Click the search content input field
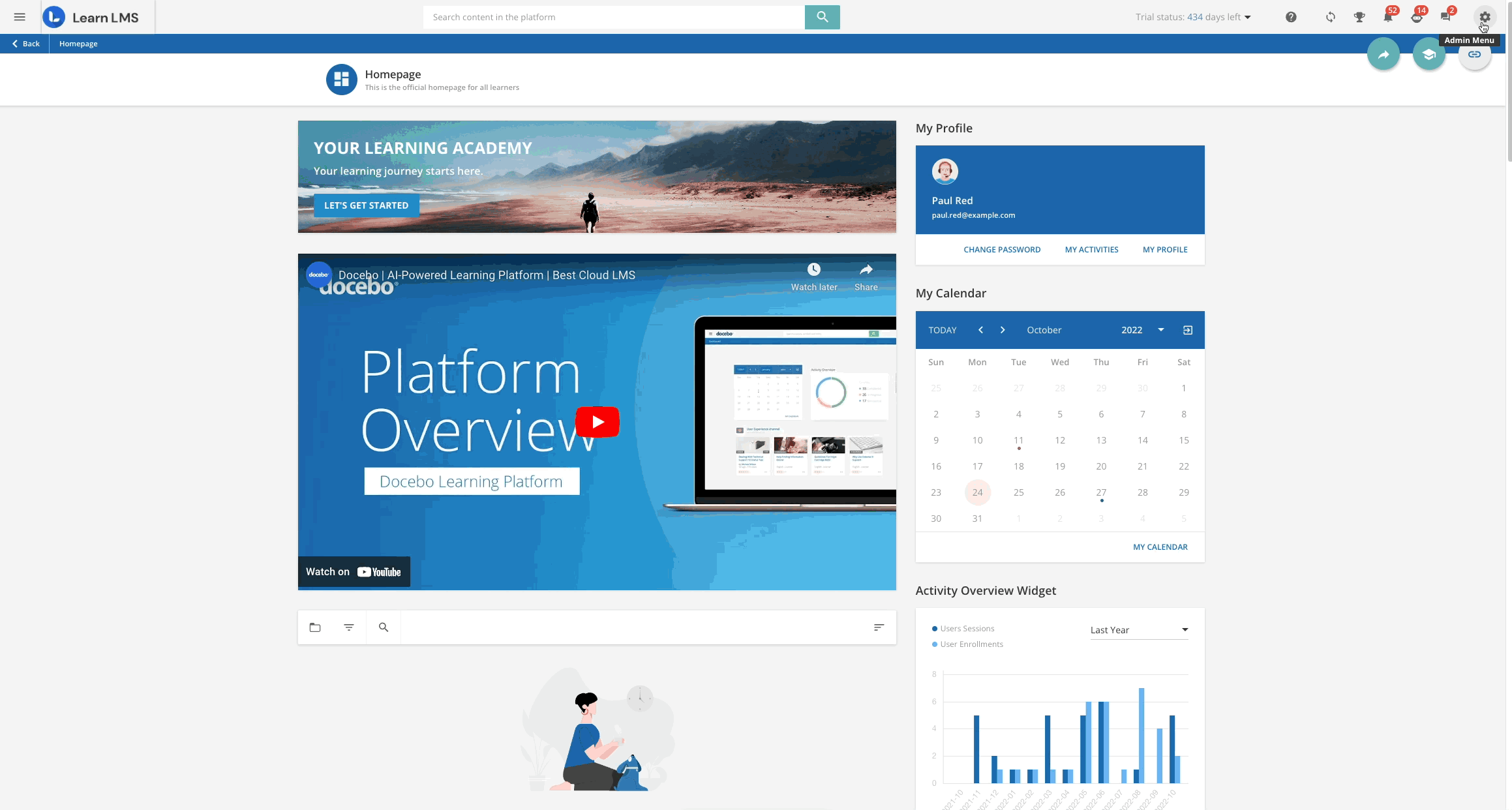 coord(614,17)
